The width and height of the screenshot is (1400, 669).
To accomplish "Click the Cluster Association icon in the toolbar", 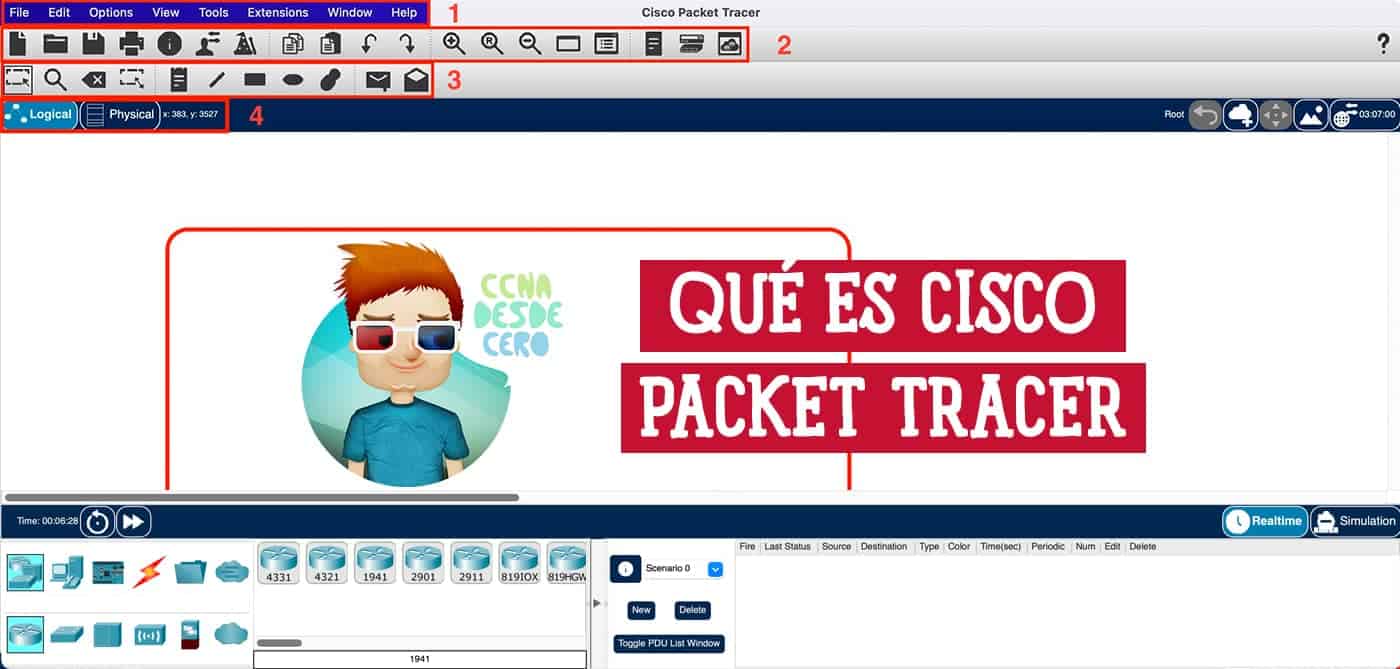I will tap(730, 43).
